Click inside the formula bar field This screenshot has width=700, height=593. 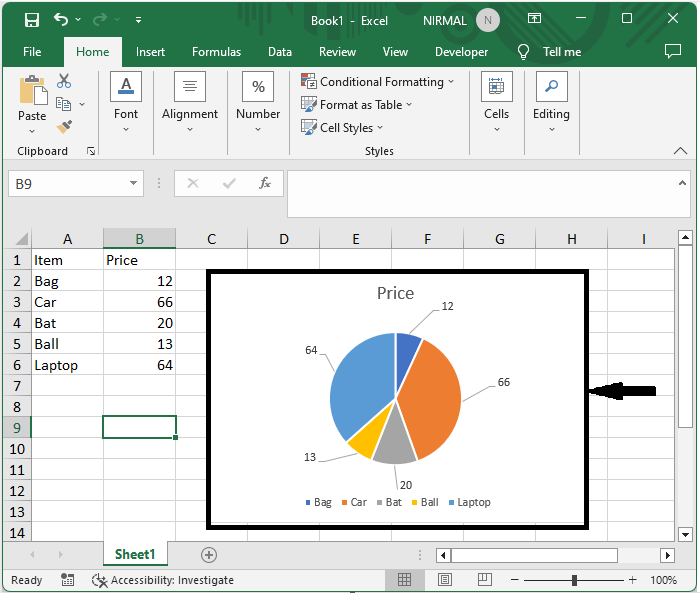pyautogui.click(x=482, y=194)
